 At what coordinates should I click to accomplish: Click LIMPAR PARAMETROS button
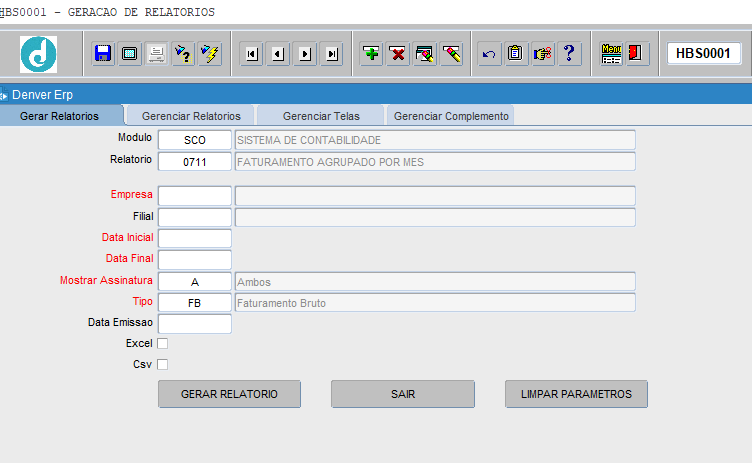point(576,394)
